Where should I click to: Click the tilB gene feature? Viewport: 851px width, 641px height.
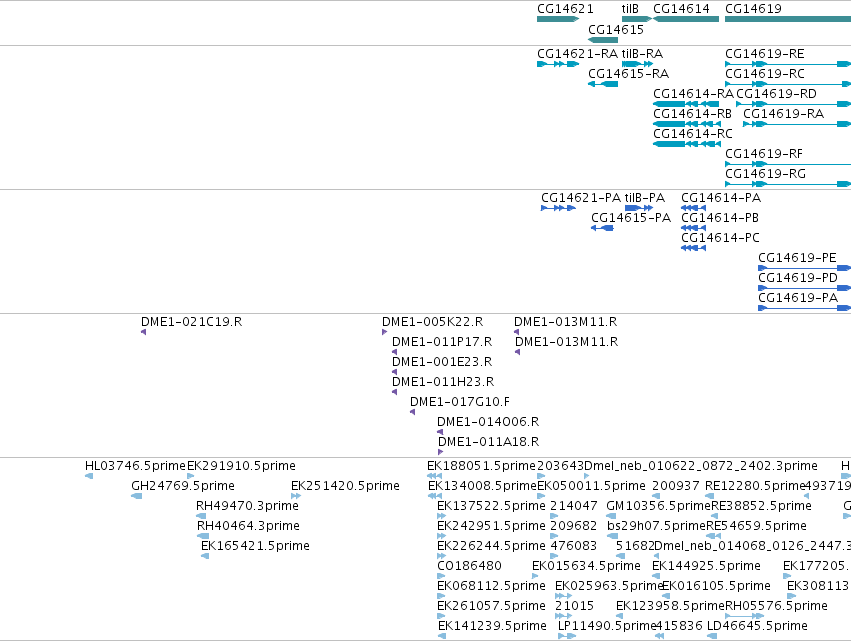[637, 19]
